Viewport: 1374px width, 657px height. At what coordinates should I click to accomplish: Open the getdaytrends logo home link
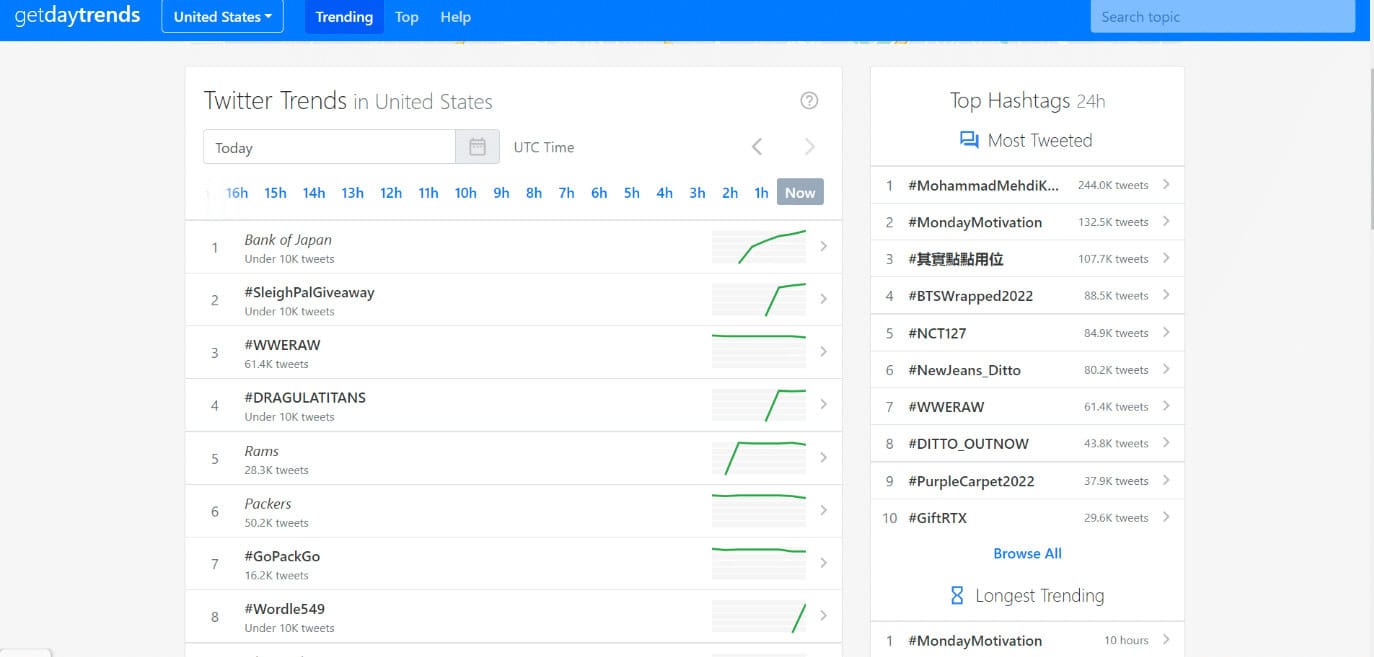point(77,16)
